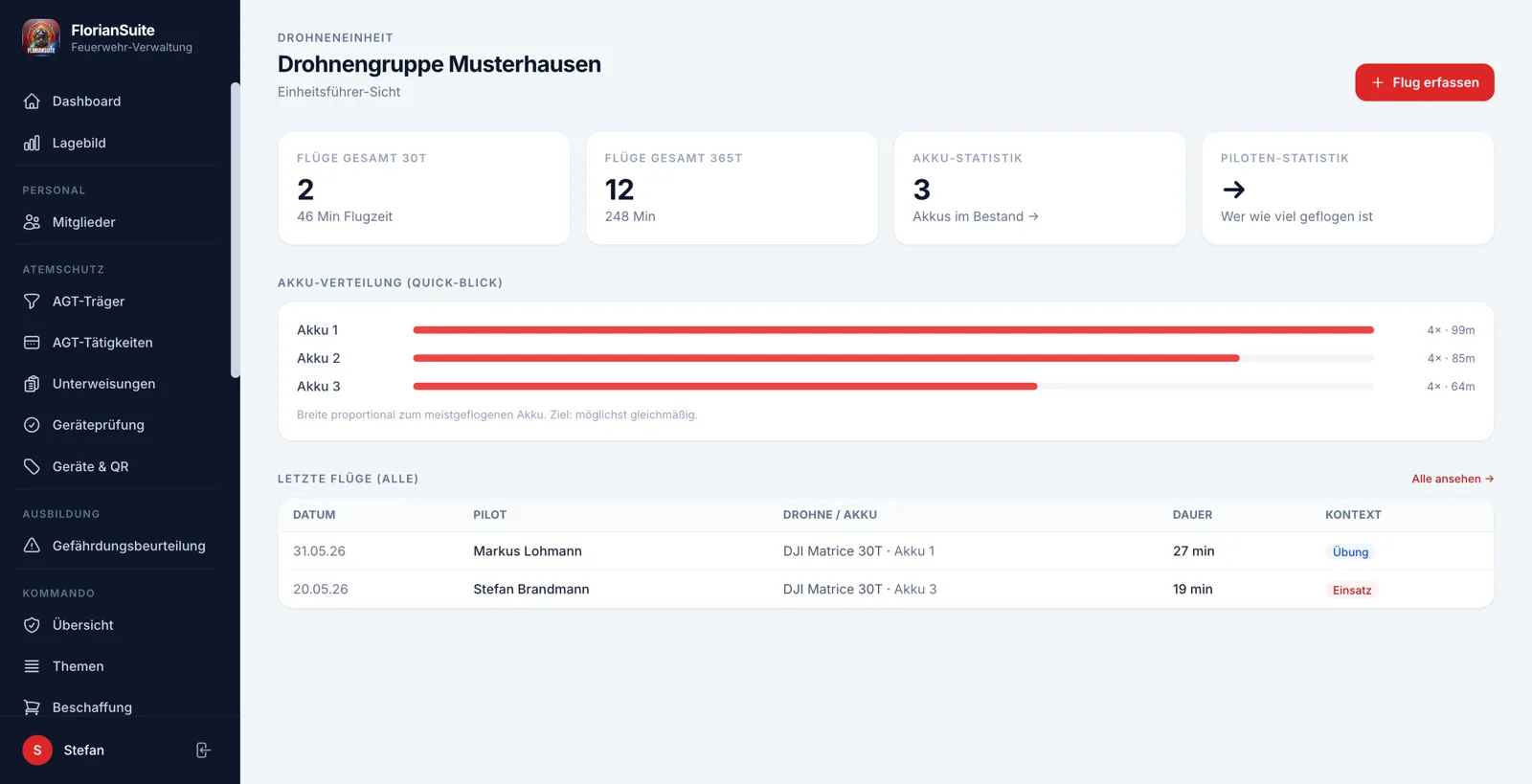This screenshot has width=1532, height=784.
Task: Click the arrow in Piloten-Statistik card
Action: coord(1233,190)
